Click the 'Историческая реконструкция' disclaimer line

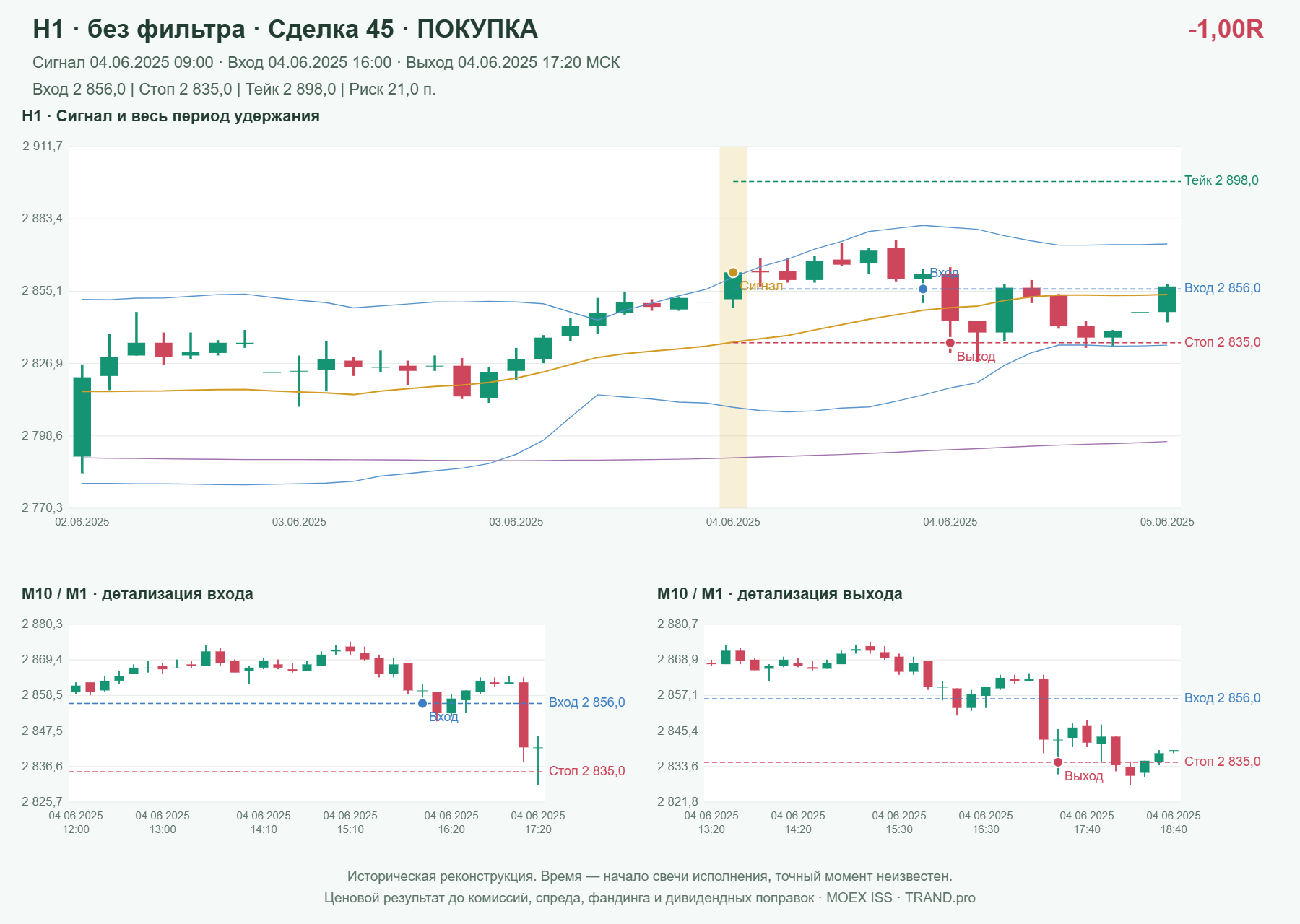pos(650,876)
